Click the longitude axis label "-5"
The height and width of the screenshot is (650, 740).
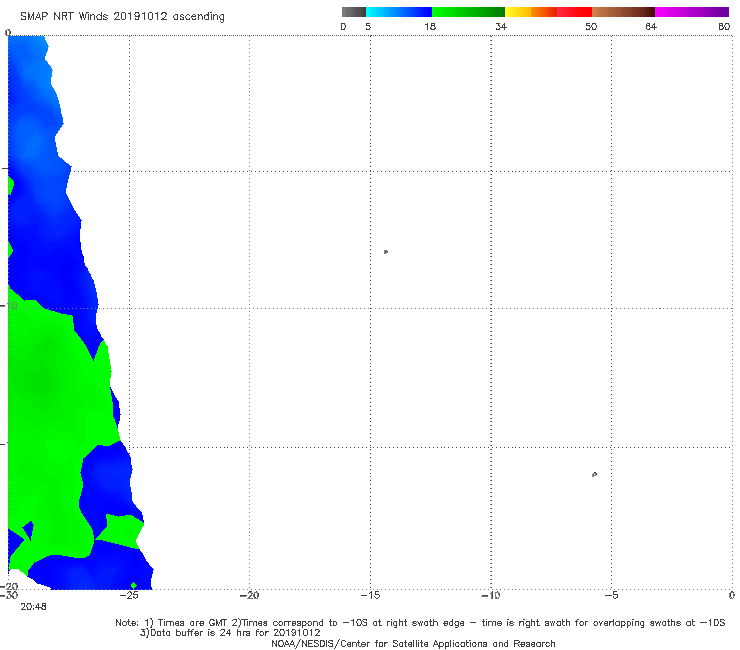[612, 595]
